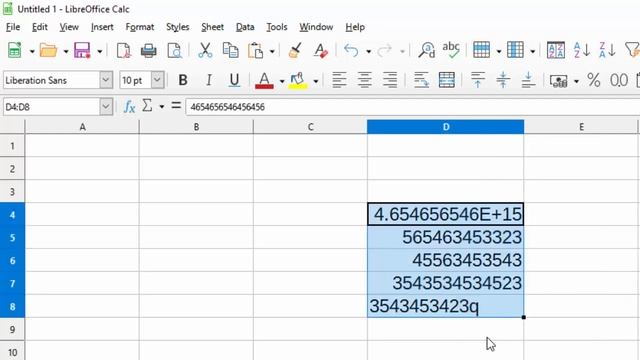
Task: Open Find and Replace icon
Action: tap(426, 50)
